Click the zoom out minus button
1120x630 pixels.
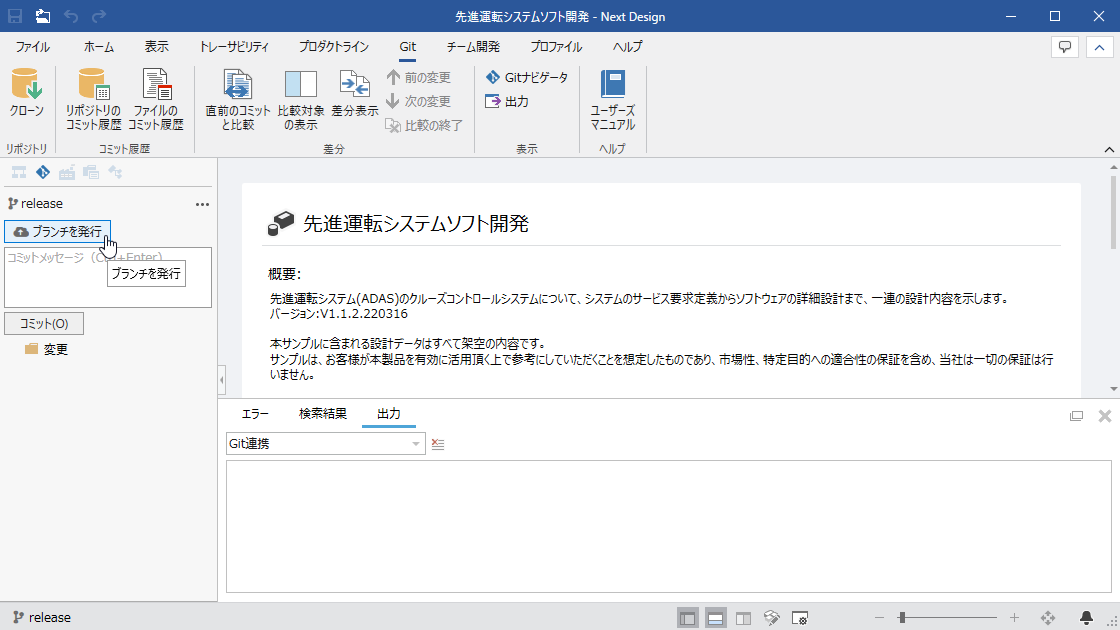click(879, 618)
